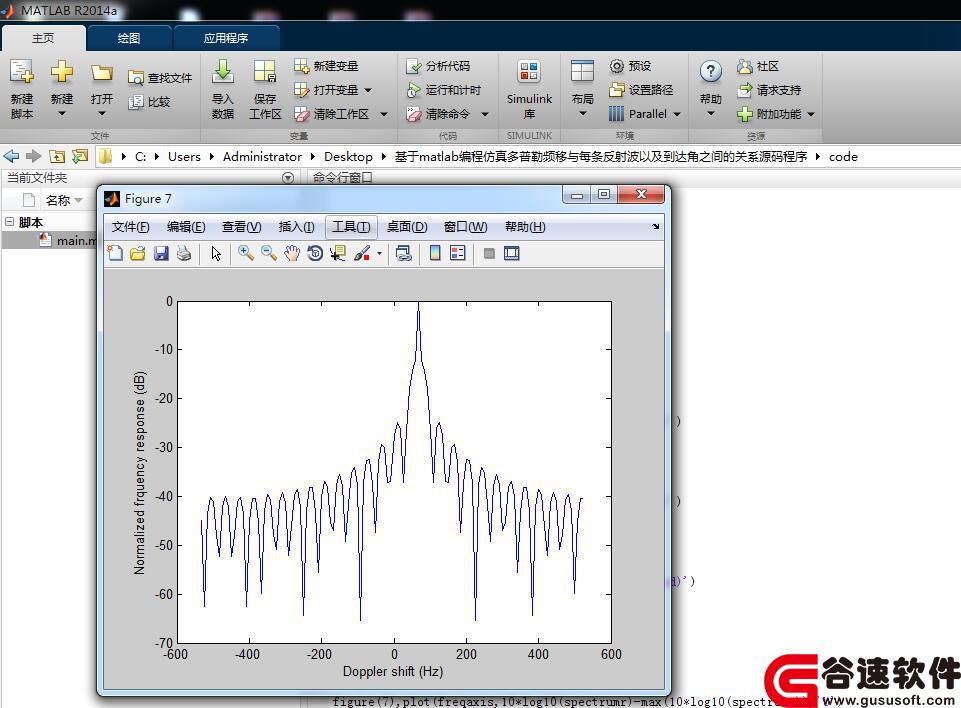Click Back arrow in address bar

[12, 156]
